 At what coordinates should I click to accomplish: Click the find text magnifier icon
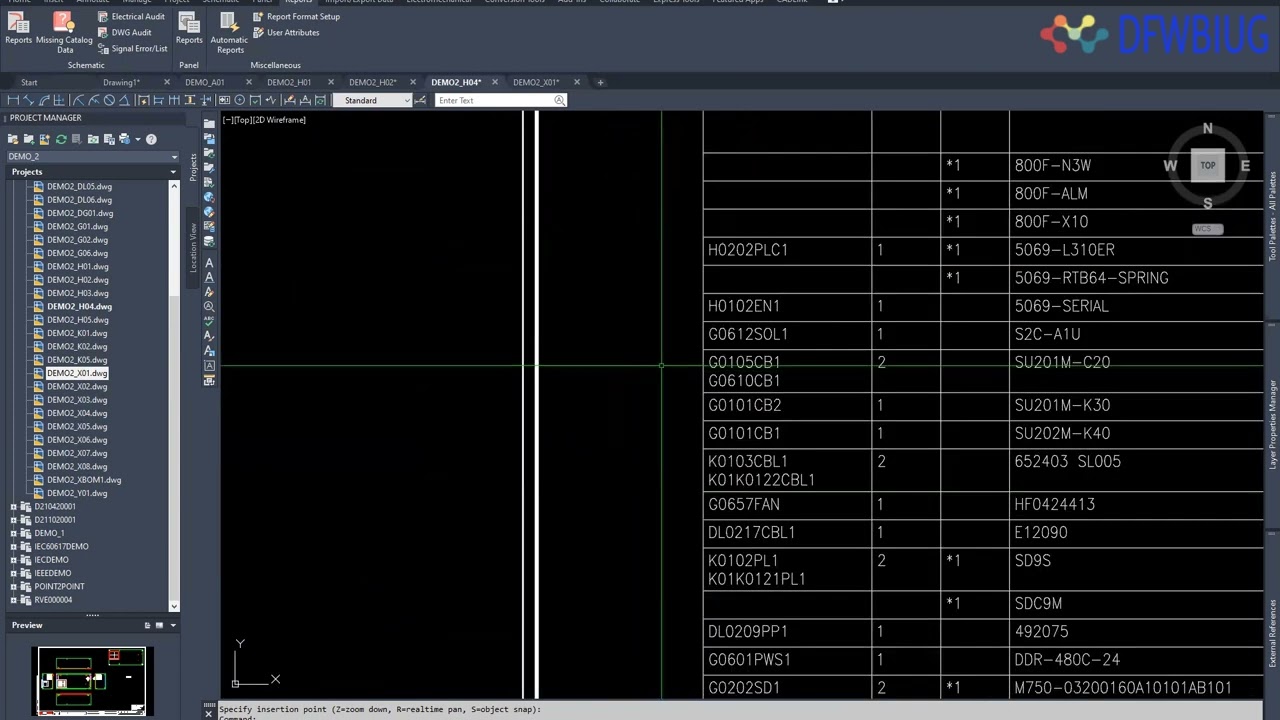pyautogui.click(x=560, y=100)
